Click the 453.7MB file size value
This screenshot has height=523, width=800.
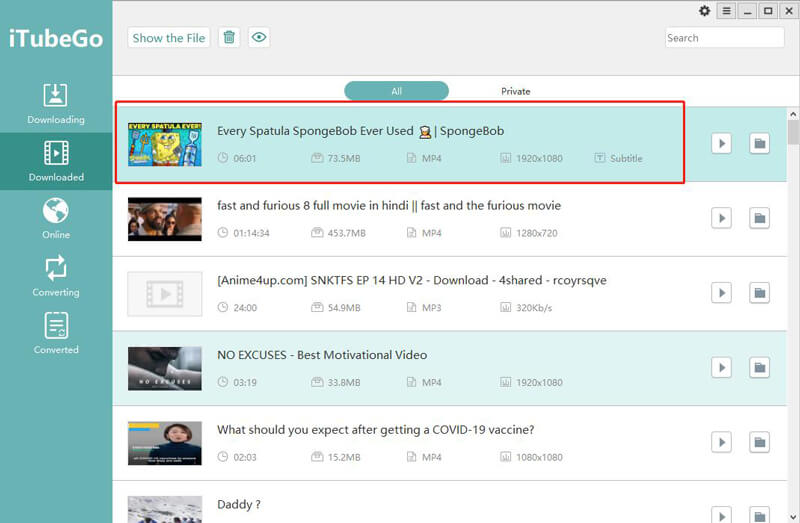[x=346, y=233]
